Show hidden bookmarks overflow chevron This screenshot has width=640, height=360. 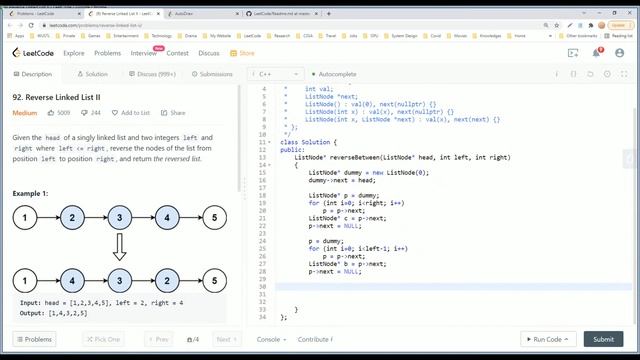(x=550, y=36)
